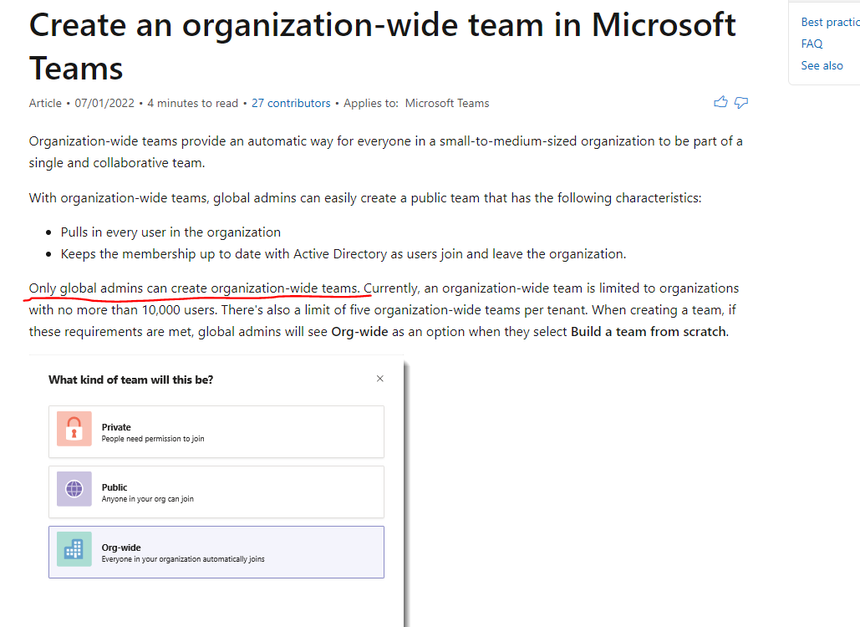Open the 27 contributors link

[x=290, y=103]
